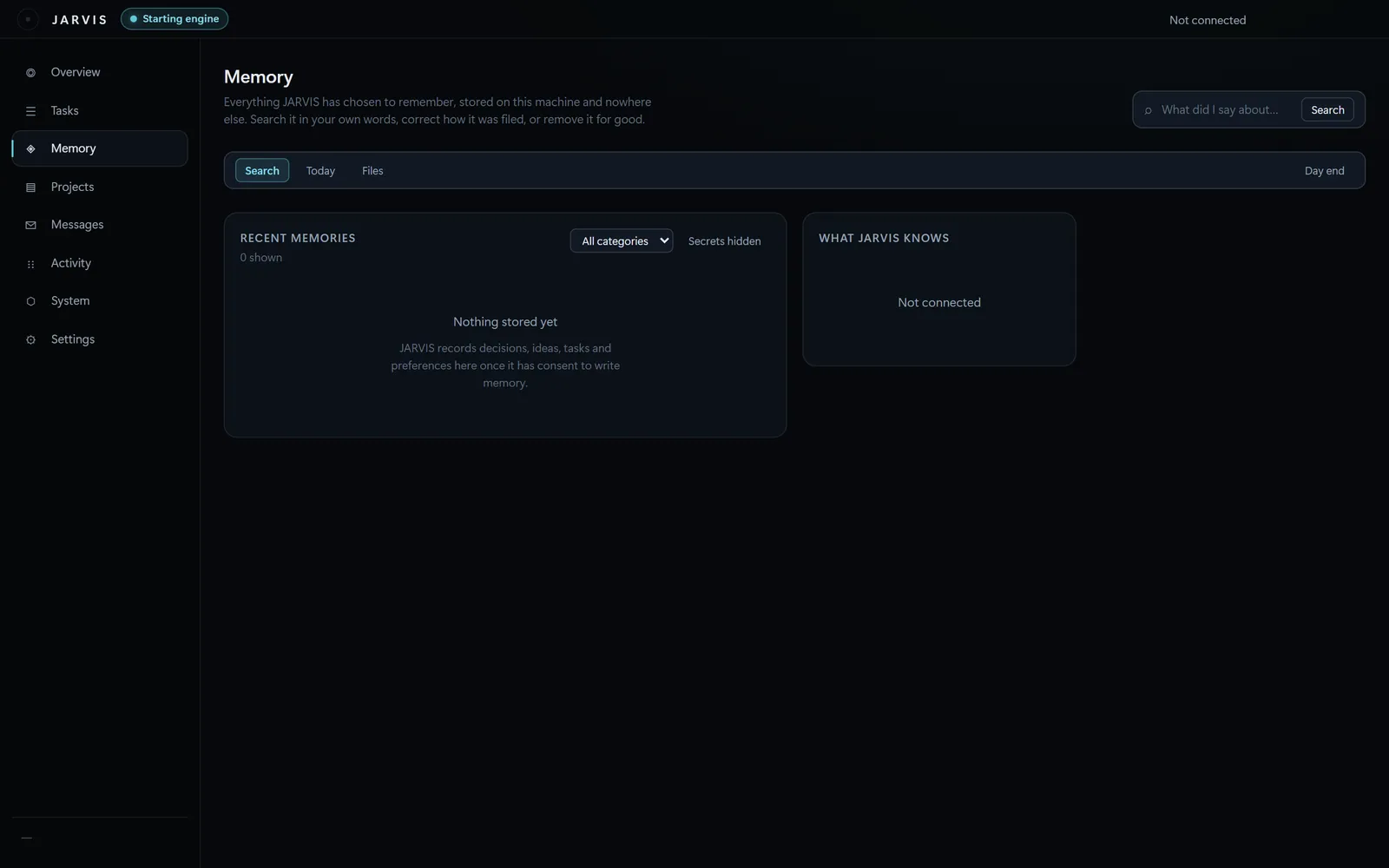This screenshot has height=868, width=1389.
Task: Click 'Nothing stored yet' message
Action: pos(505,322)
